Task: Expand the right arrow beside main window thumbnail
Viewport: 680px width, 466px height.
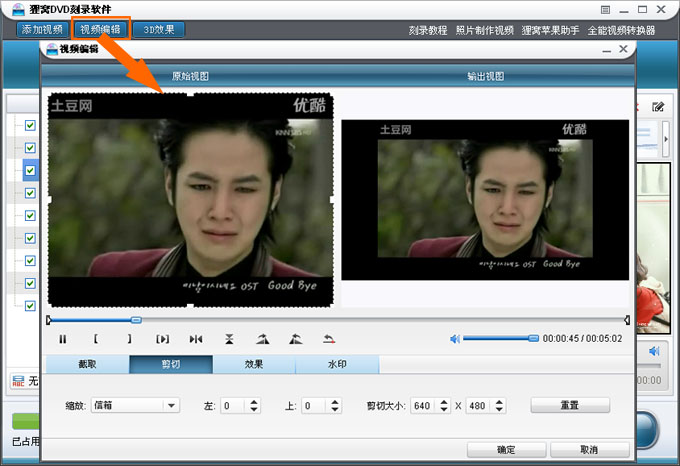Action: (666, 139)
